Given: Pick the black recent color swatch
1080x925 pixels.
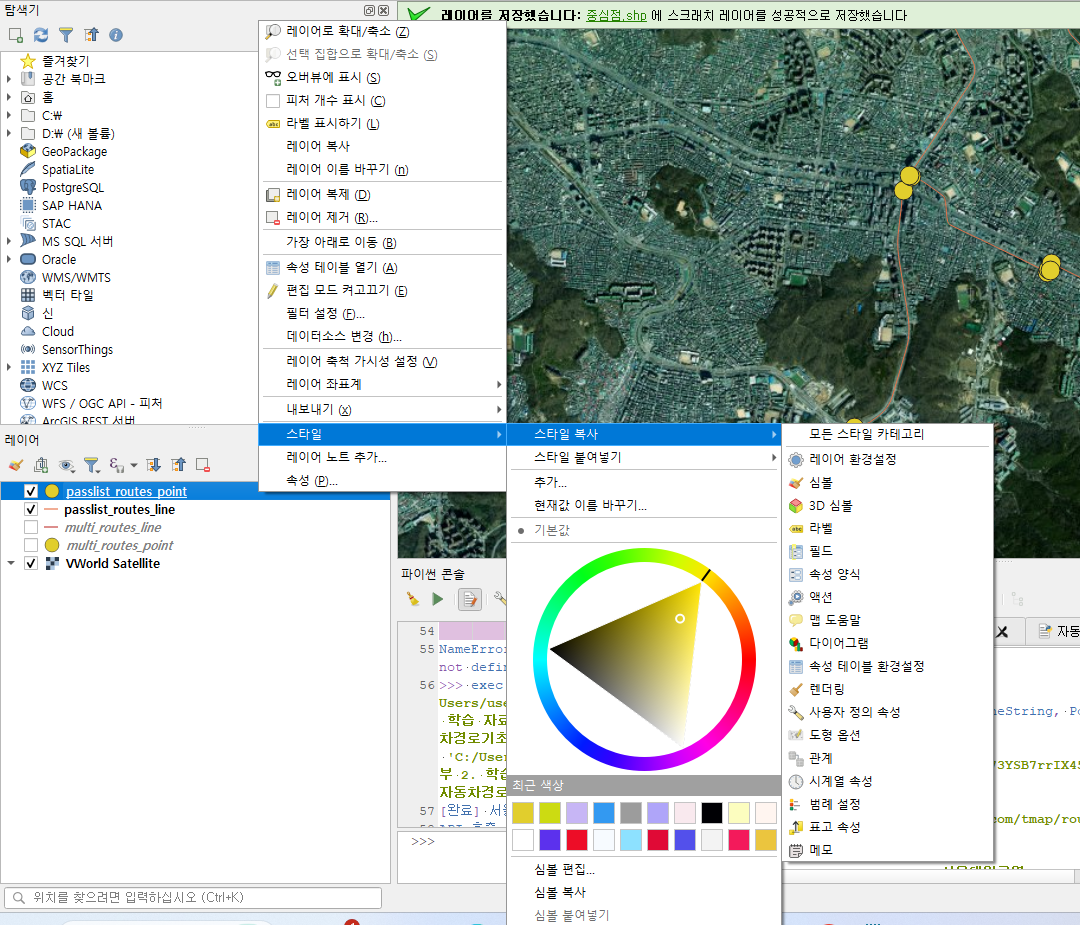Looking at the screenshot, I should [712, 813].
